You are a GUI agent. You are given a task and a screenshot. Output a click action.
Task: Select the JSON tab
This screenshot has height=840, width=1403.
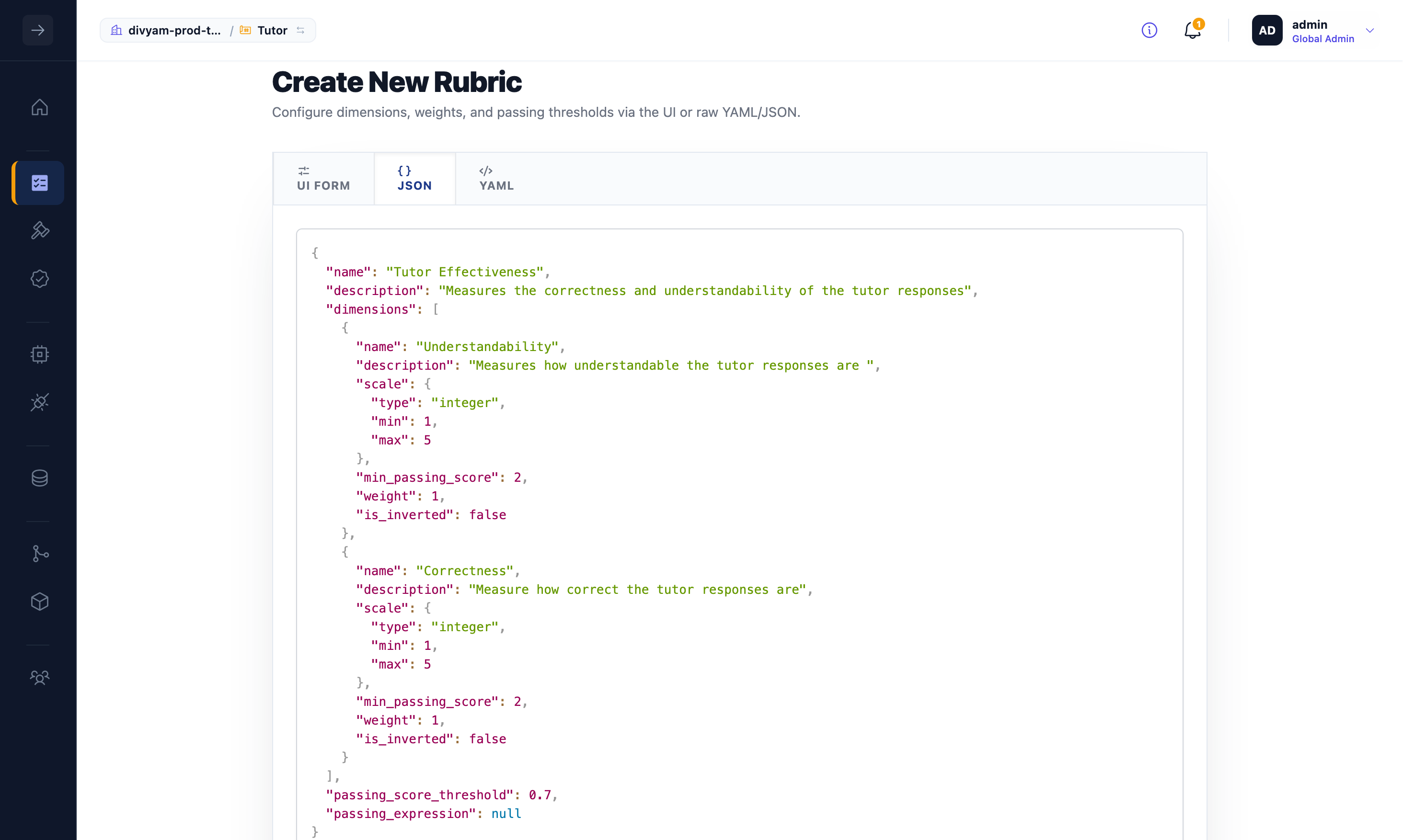pos(415,179)
